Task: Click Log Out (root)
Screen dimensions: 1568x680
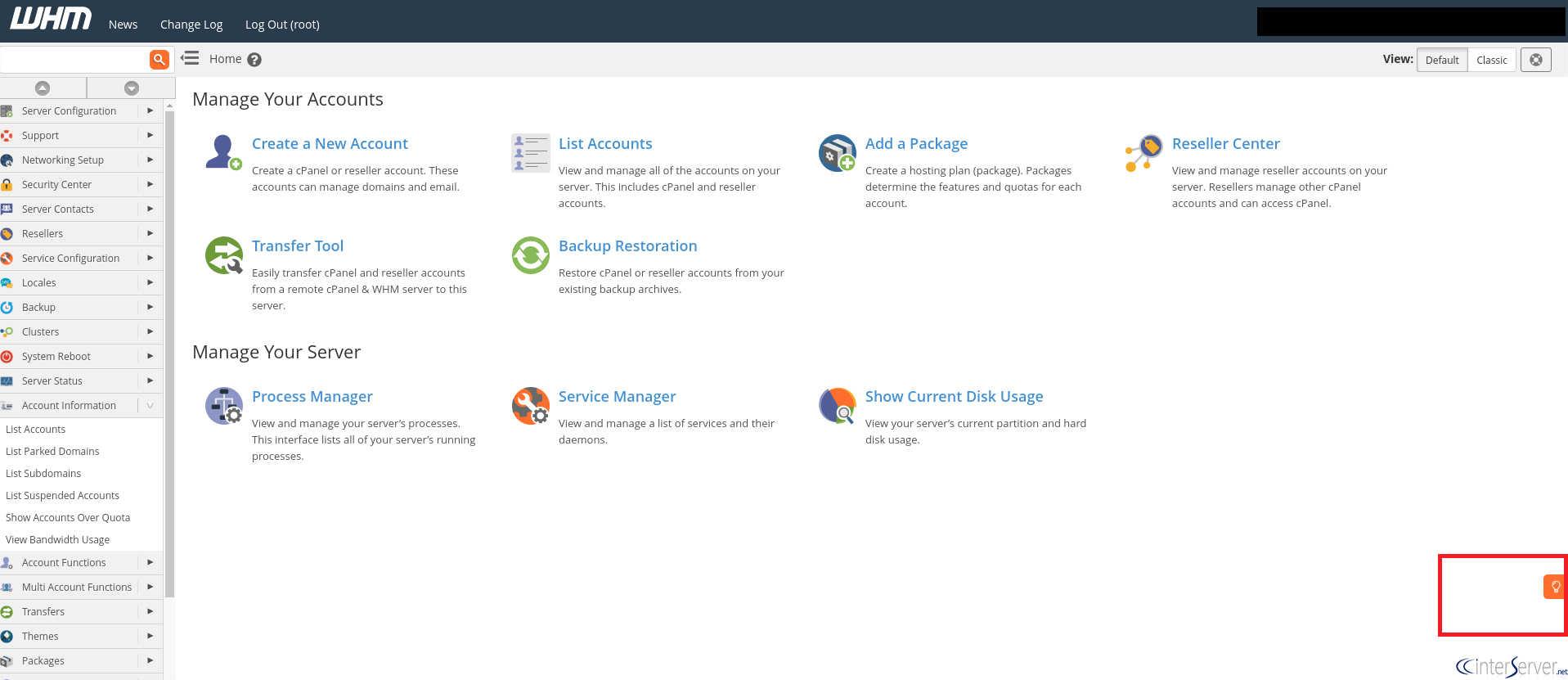Action: click(282, 25)
